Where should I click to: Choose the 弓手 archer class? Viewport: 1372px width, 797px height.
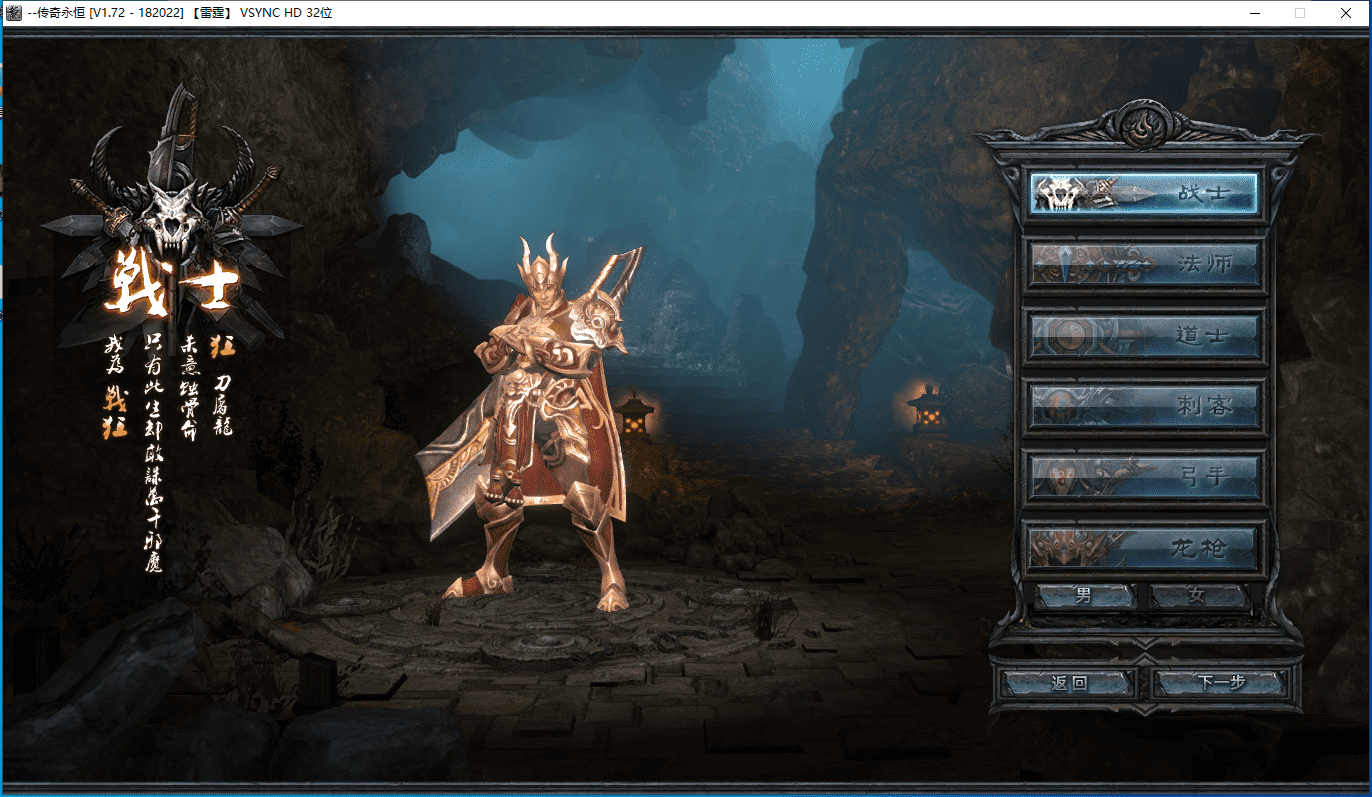1145,477
